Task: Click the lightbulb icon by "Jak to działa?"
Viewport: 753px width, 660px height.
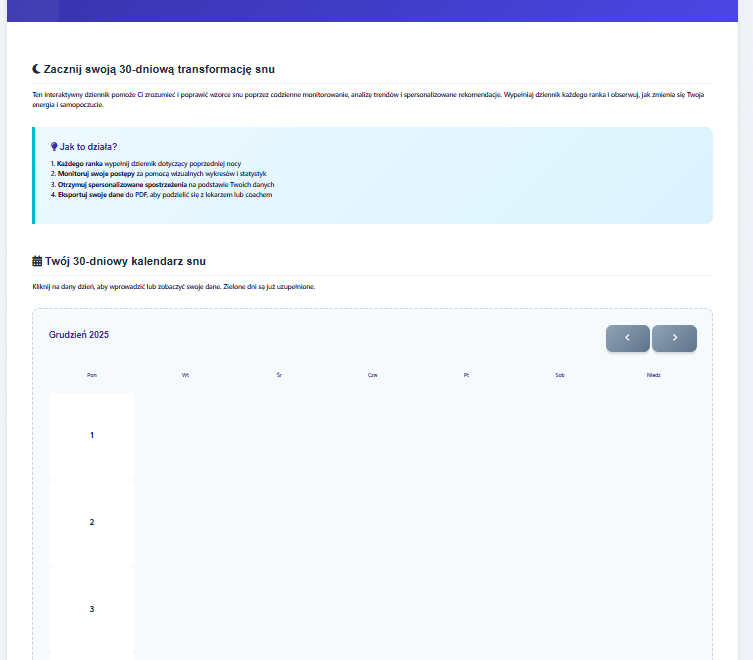Action: coord(53,147)
